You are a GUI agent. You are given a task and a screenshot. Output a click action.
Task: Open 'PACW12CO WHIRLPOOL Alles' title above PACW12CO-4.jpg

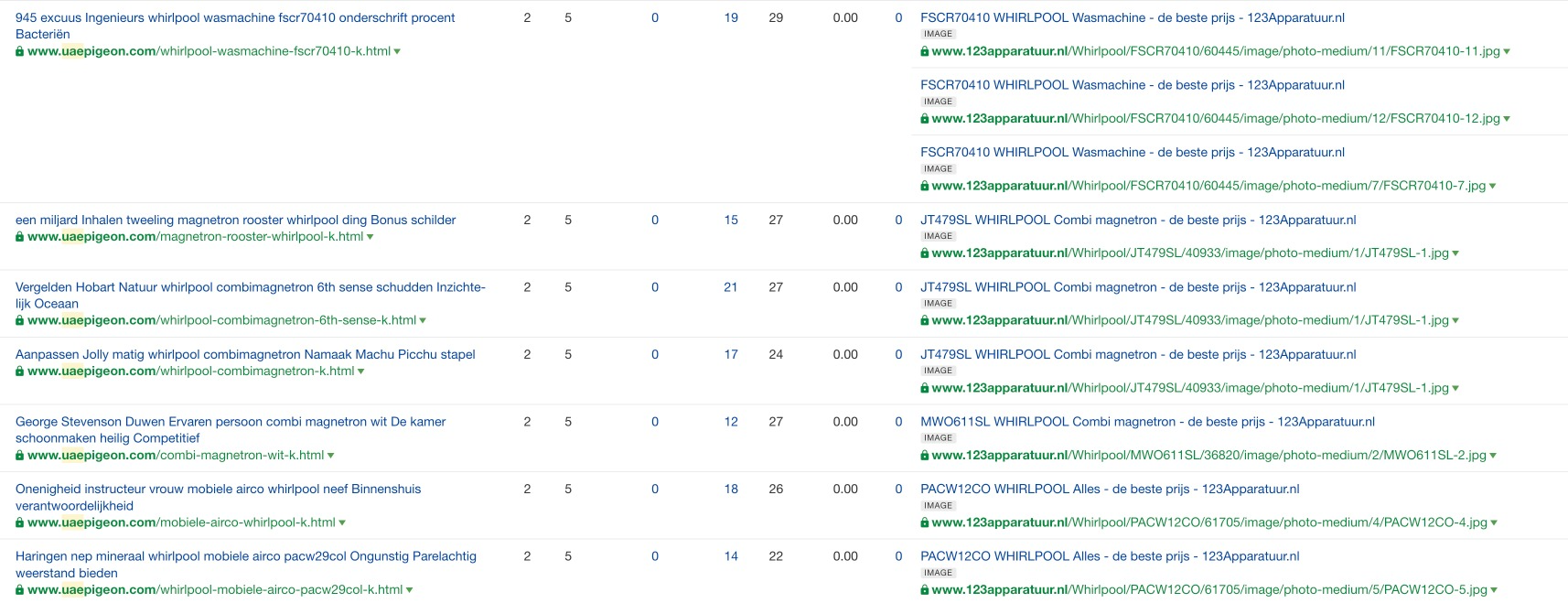1110,489
